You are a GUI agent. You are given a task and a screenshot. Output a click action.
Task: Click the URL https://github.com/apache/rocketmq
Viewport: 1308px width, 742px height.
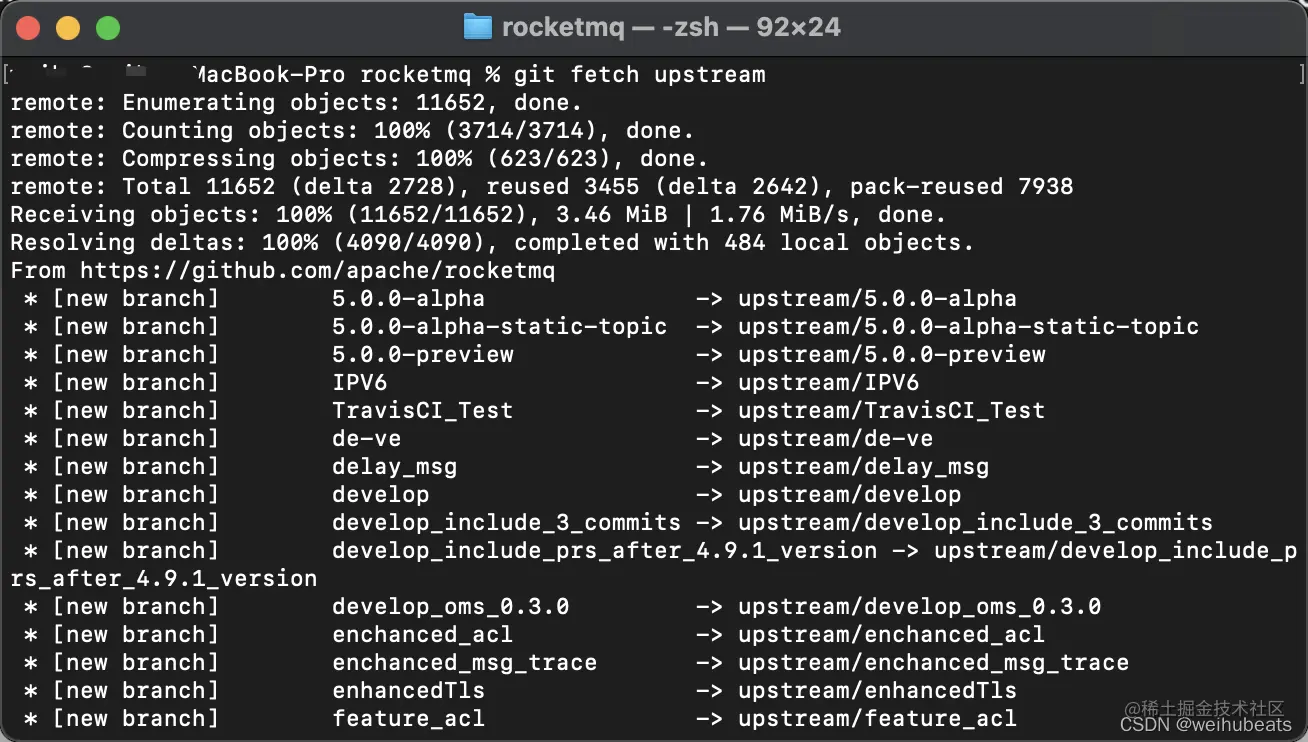pos(317,271)
